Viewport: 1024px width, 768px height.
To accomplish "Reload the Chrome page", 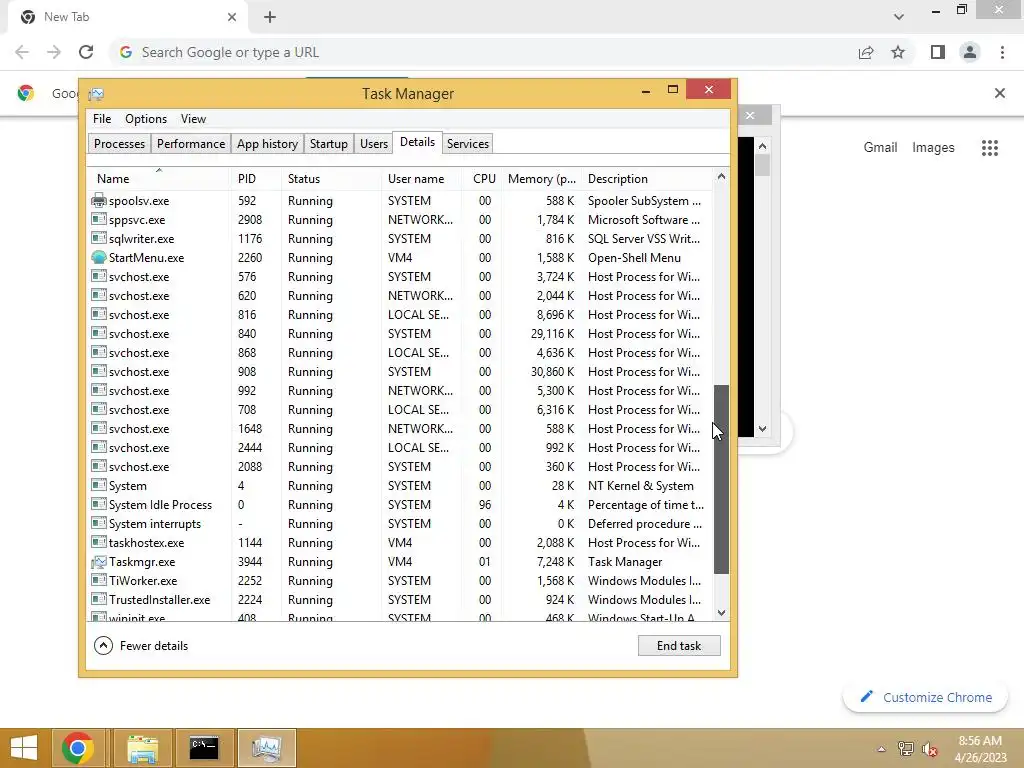I will [86, 52].
